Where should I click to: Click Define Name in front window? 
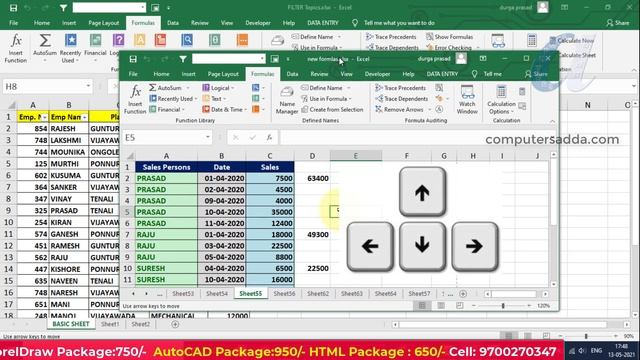click(326, 88)
